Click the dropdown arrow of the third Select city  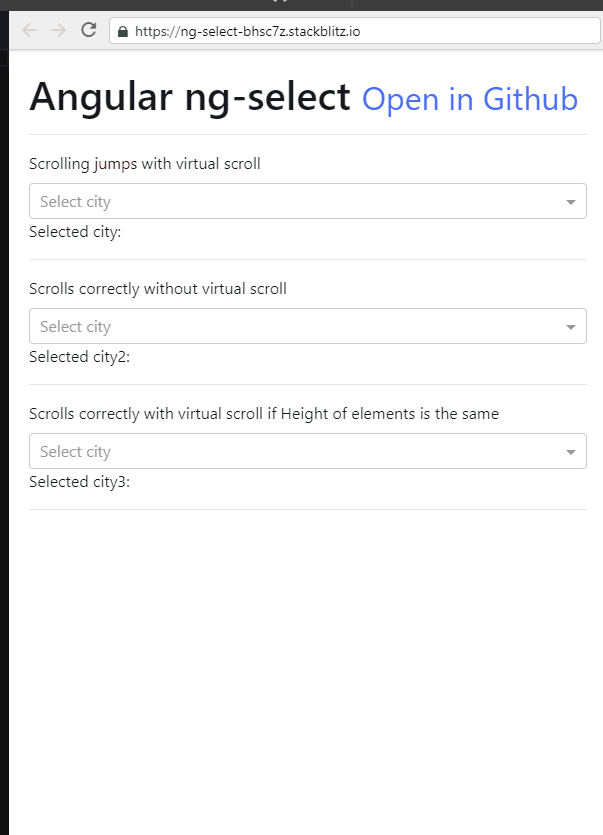[570, 450]
